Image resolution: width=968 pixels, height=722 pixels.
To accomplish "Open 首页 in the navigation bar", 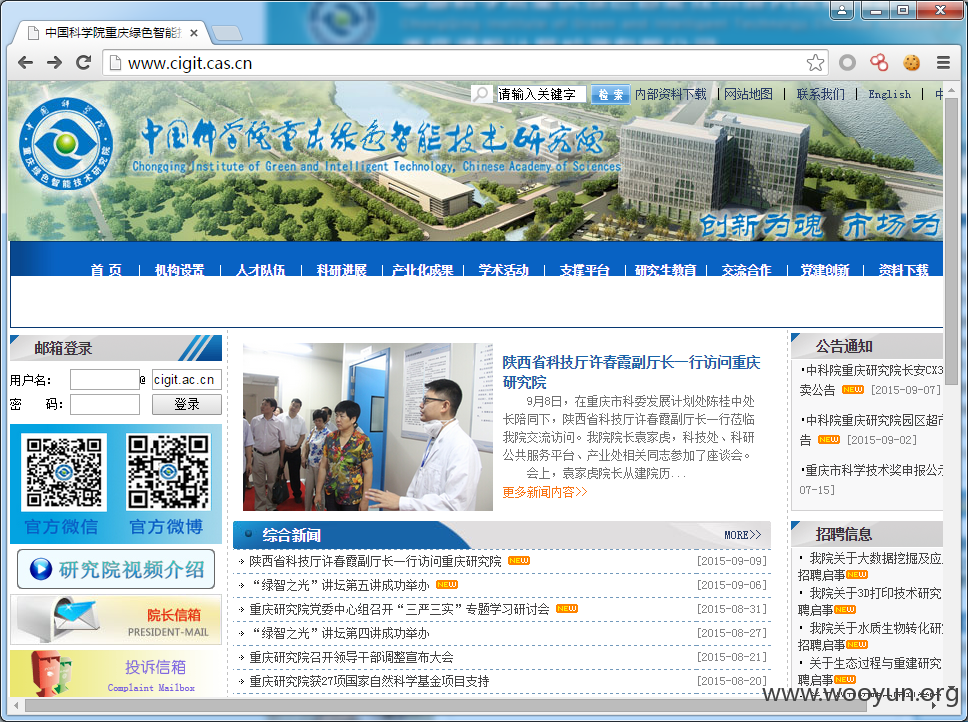I will tap(106, 270).
